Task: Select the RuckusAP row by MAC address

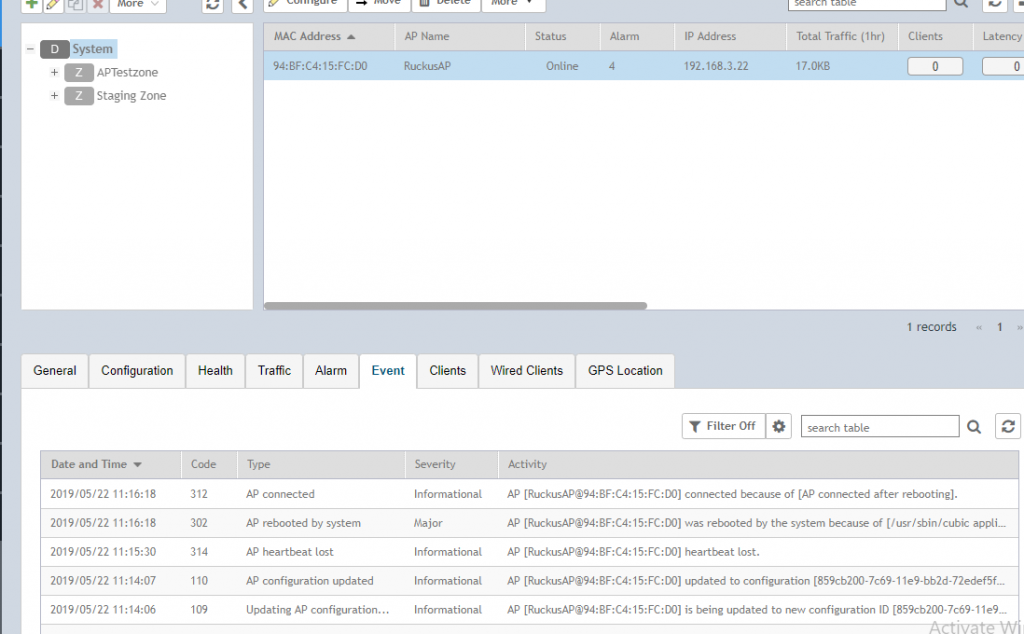Action: tap(320, 67)
